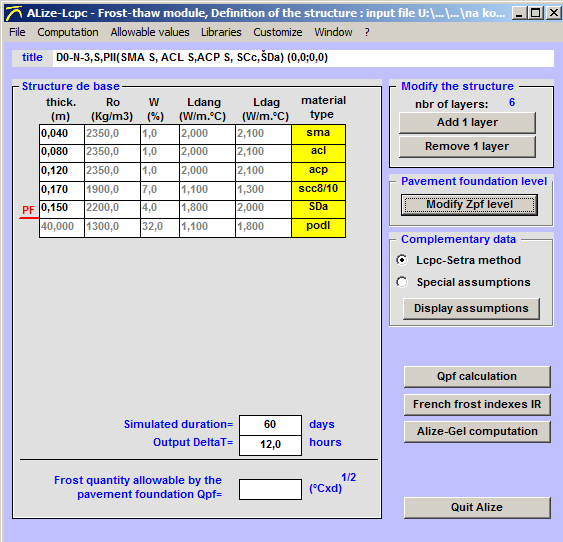
Task: Click the title input field
Action: pyautogui.click(x=303, y=58)
